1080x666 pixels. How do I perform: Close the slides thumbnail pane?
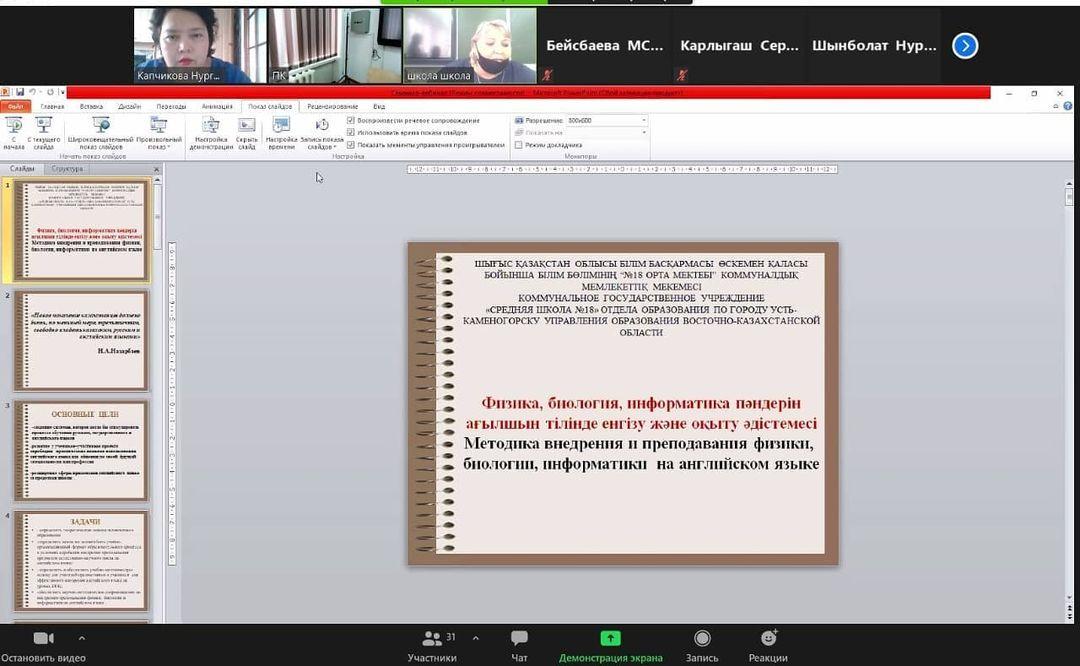click(156, 169)
